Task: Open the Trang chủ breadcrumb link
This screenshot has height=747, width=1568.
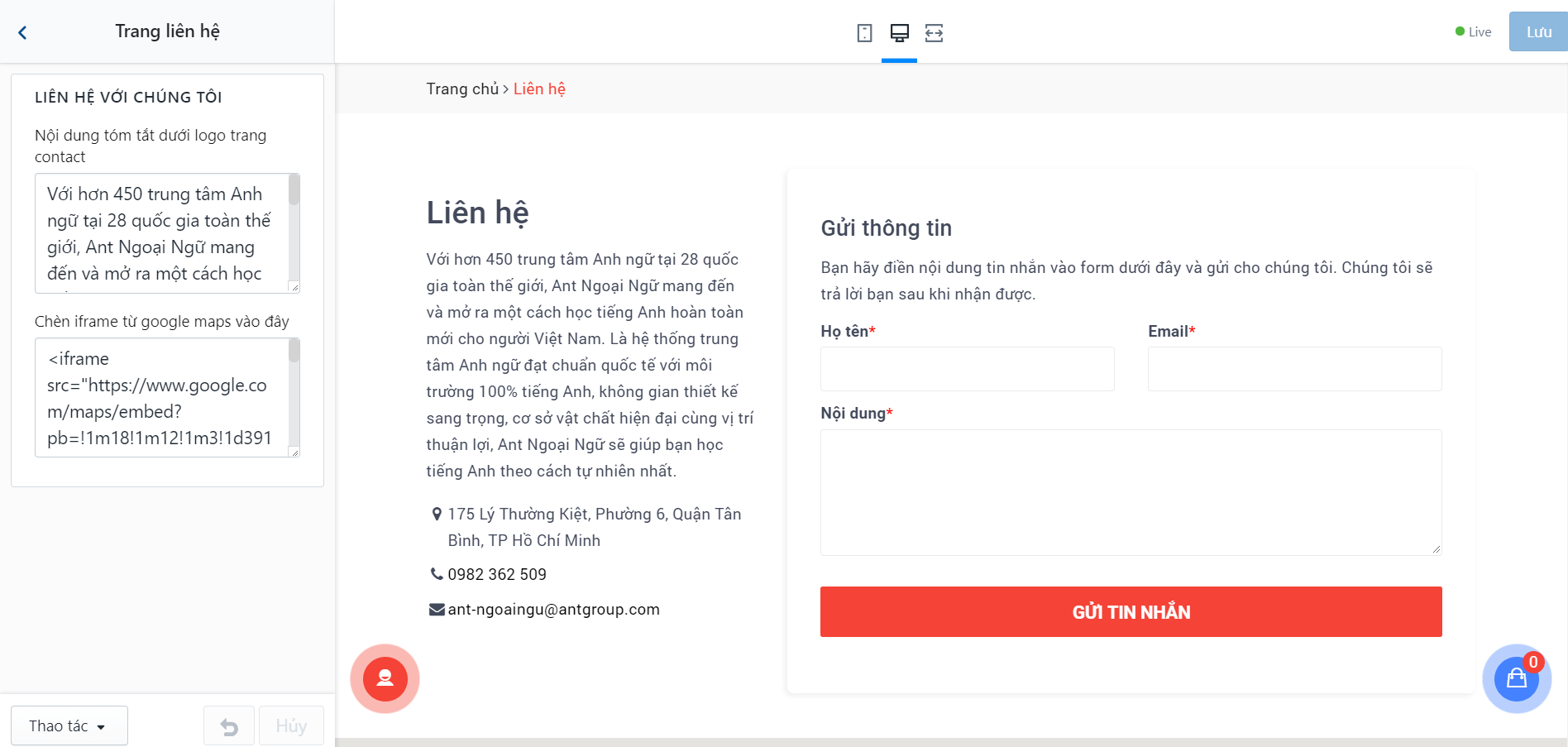Action: click(462, 89)
